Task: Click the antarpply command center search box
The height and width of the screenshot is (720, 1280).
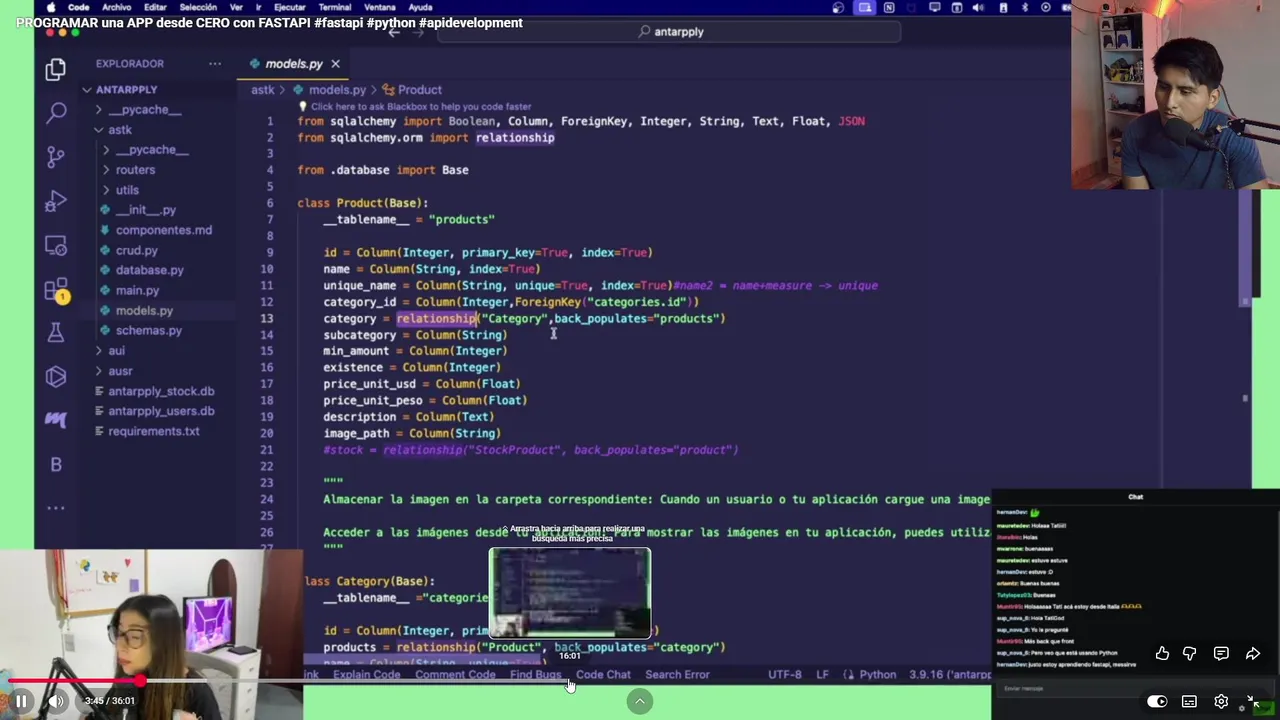Action: [671, 31]
